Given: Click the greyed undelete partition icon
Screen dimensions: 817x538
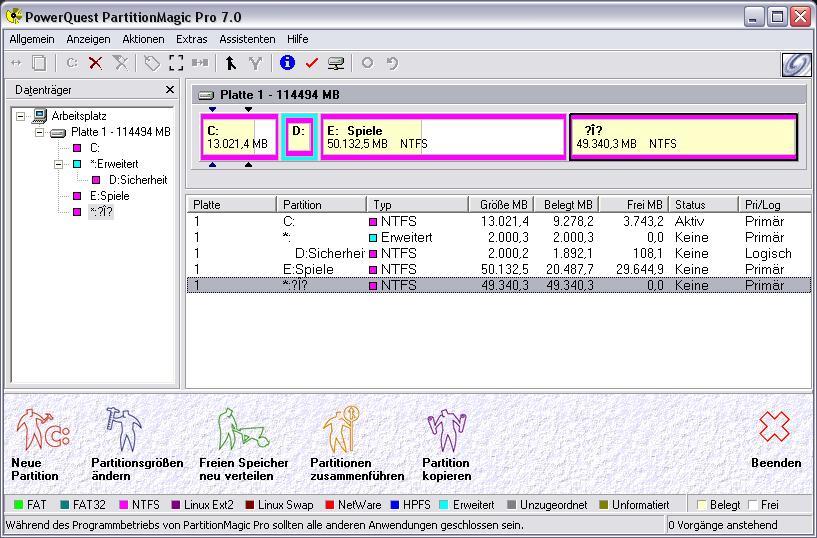Looking at the screenshot, I should coord(120,63).
